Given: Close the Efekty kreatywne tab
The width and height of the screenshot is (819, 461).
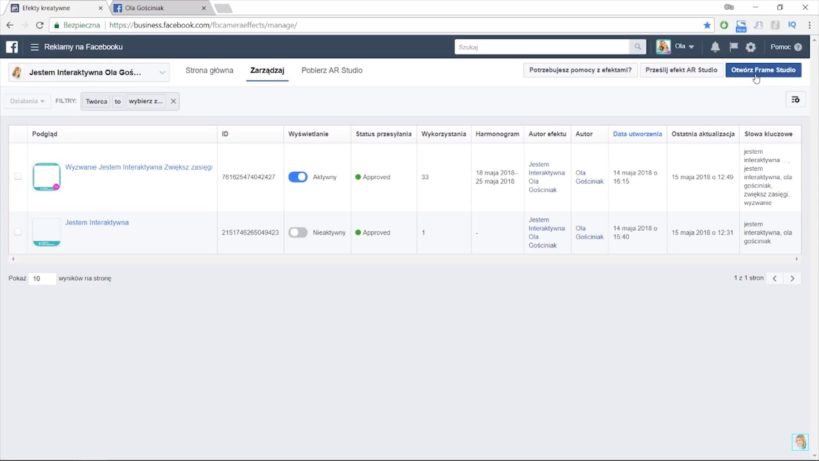Looking at the screenshot, I should tap(100, 8).
